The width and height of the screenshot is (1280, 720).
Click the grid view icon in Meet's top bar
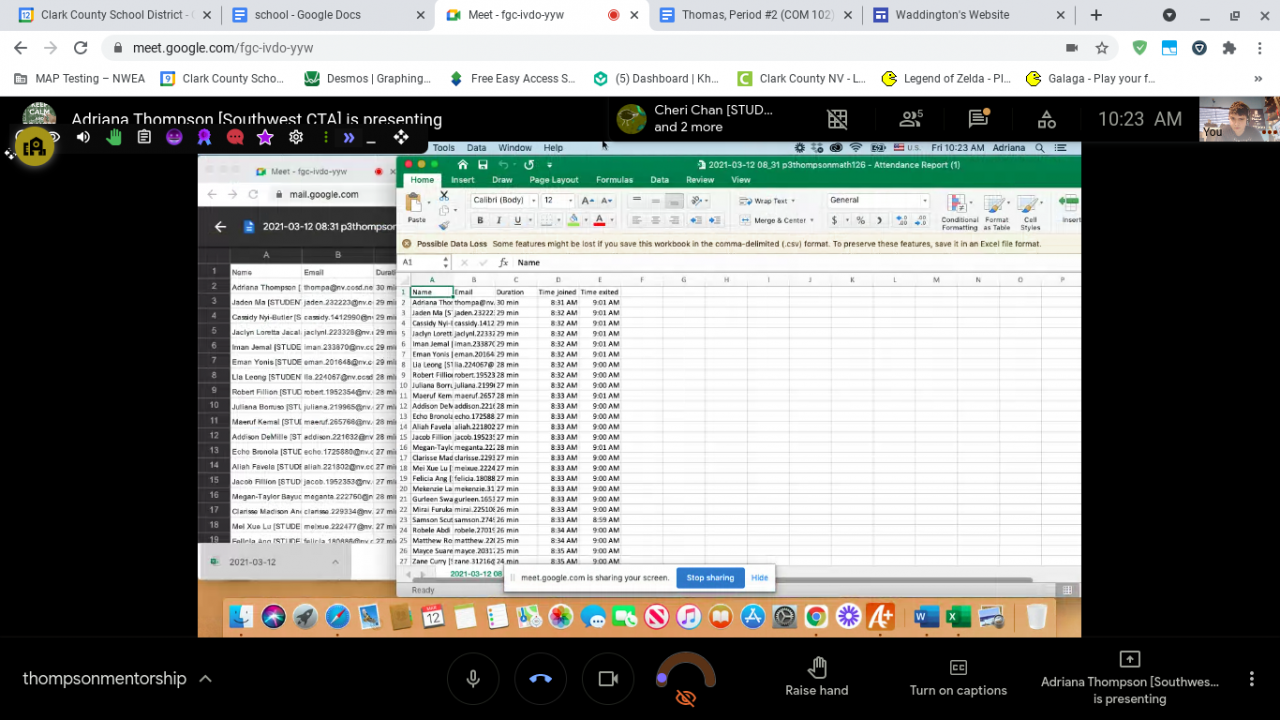[838, 119]
